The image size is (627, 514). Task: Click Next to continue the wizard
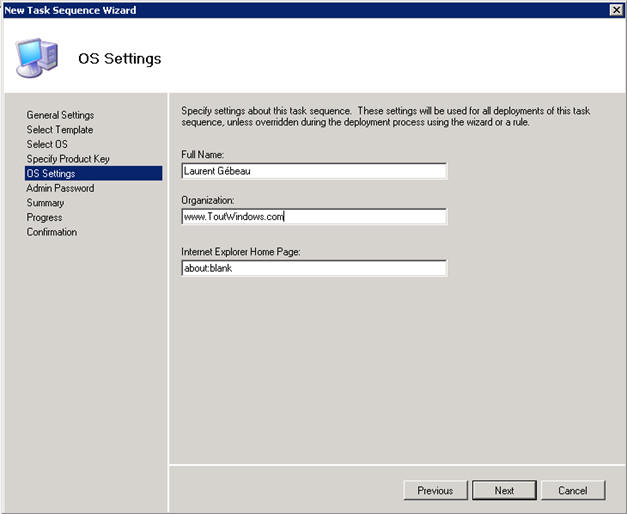tap(504, 490)
